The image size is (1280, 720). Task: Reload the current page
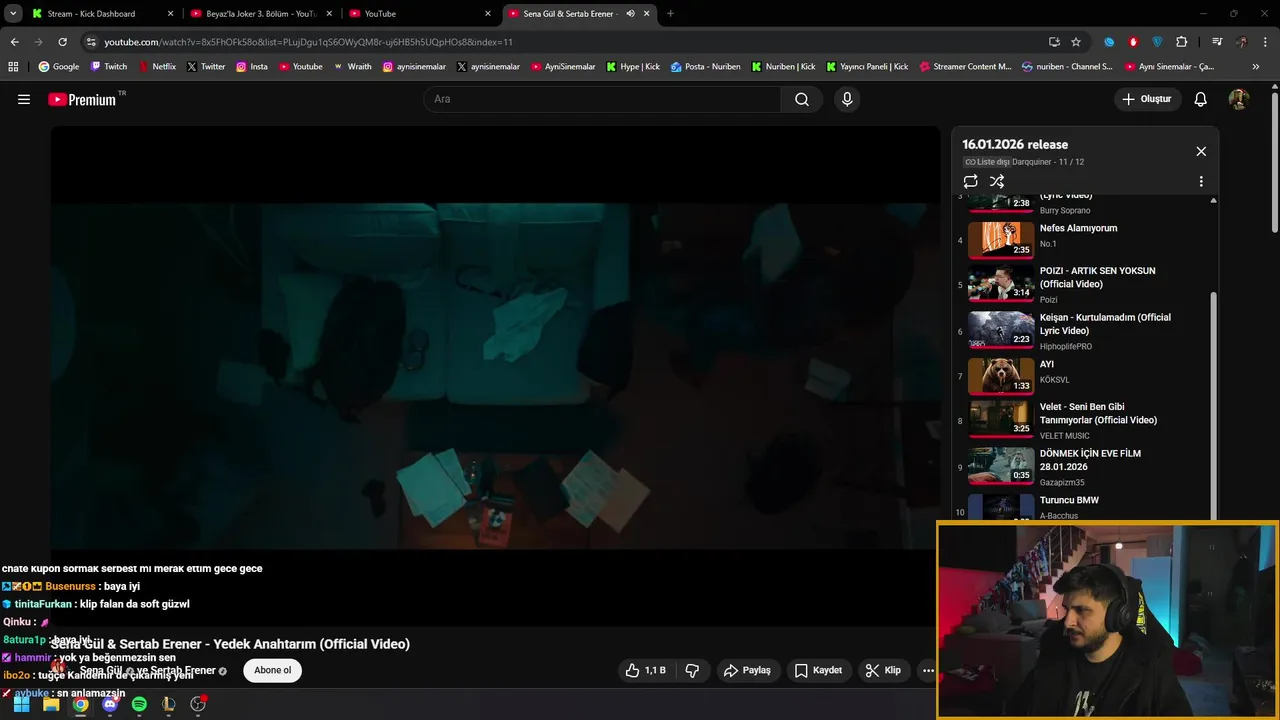[x=62, y=42]
